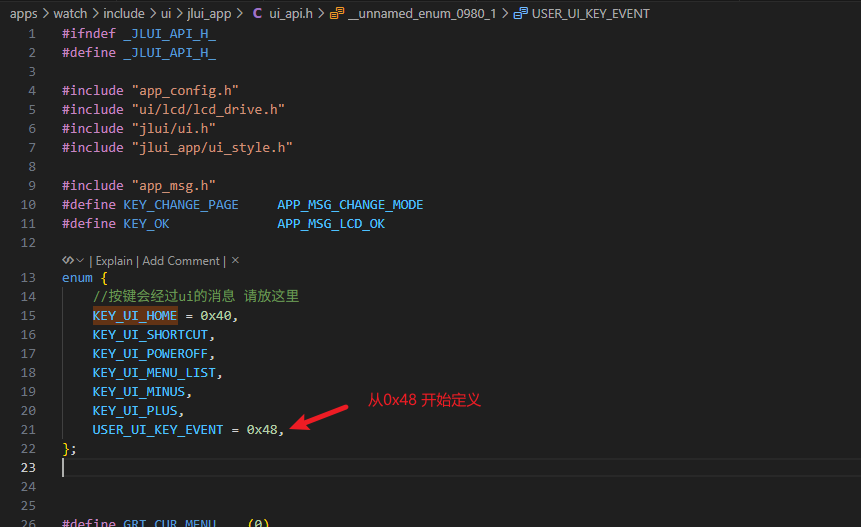Click the 'ui' breadcrumb folder
Screen dimensions: 861x527
point(166,13)
